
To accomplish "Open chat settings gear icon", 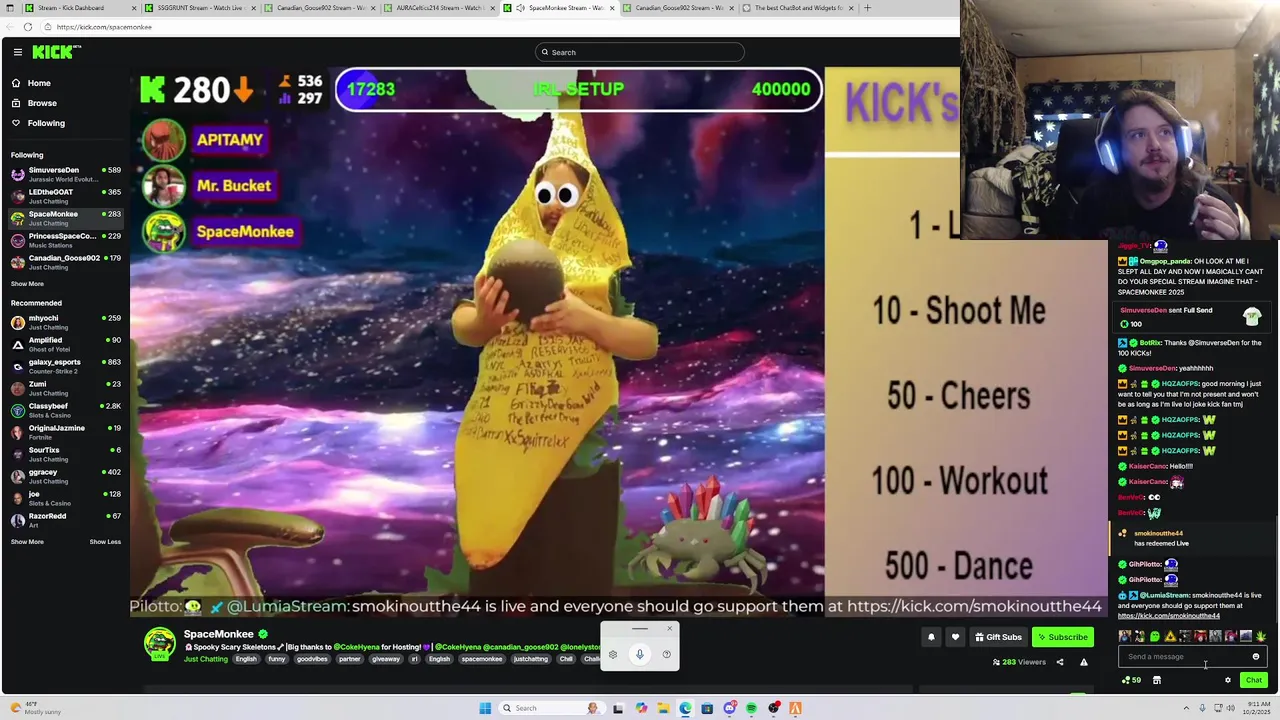I will (1228, 680).
